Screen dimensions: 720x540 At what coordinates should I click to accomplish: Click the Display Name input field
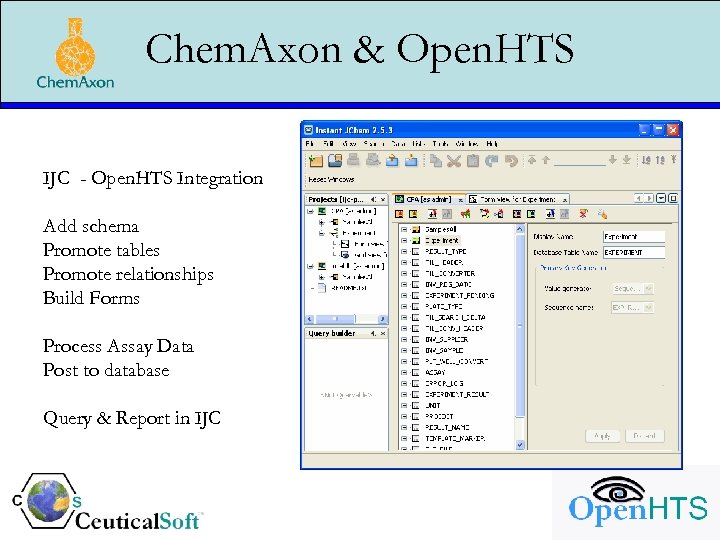[634, 236]
